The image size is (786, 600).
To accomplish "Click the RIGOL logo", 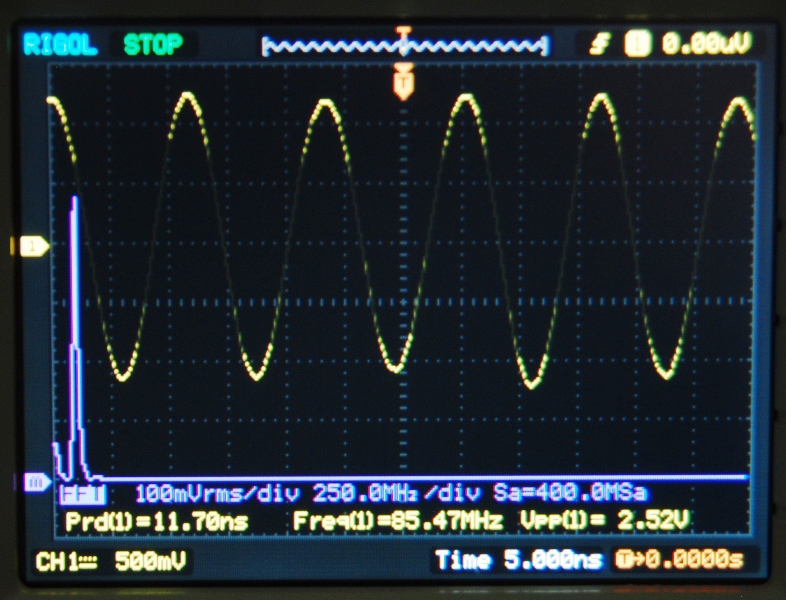I will (x=60, y=44).
